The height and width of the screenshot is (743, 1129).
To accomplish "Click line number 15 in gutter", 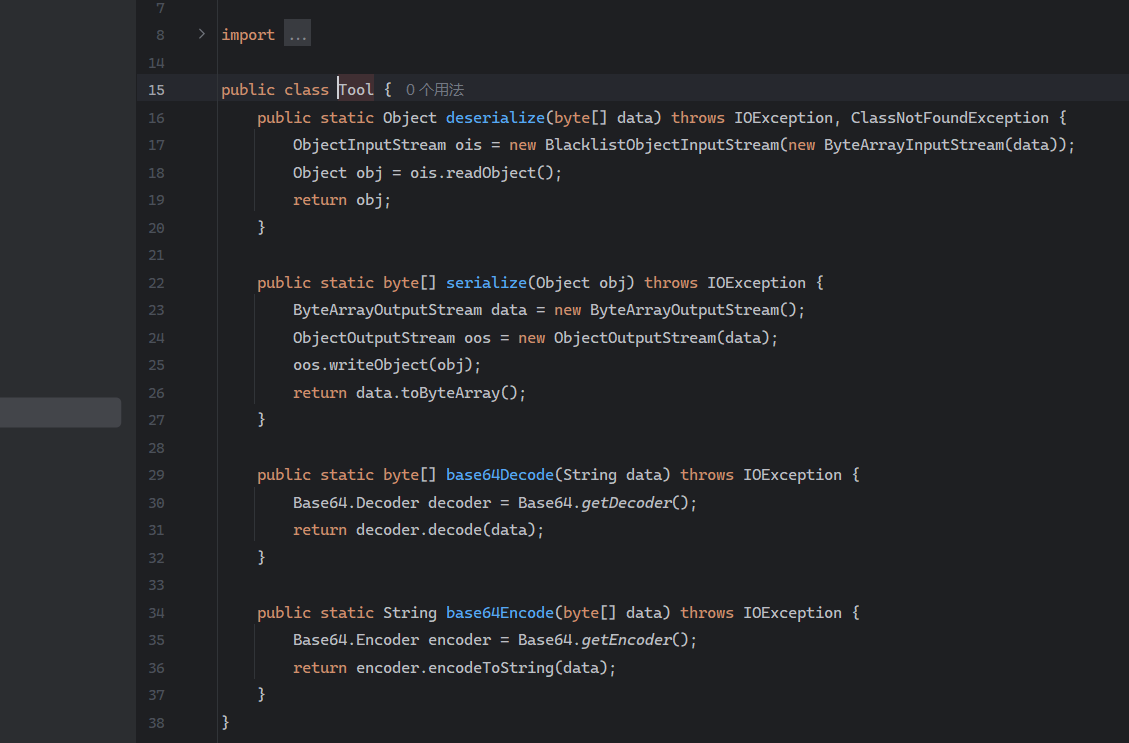I will 156,90.
